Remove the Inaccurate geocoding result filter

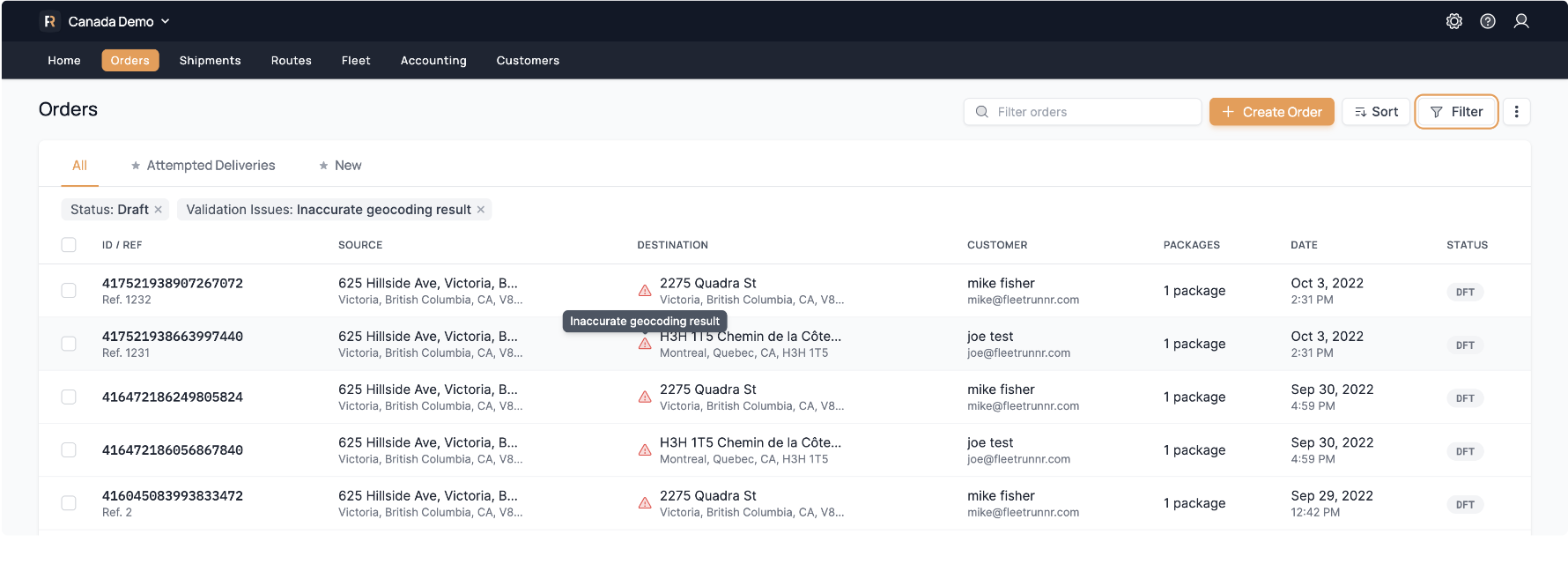481,210
